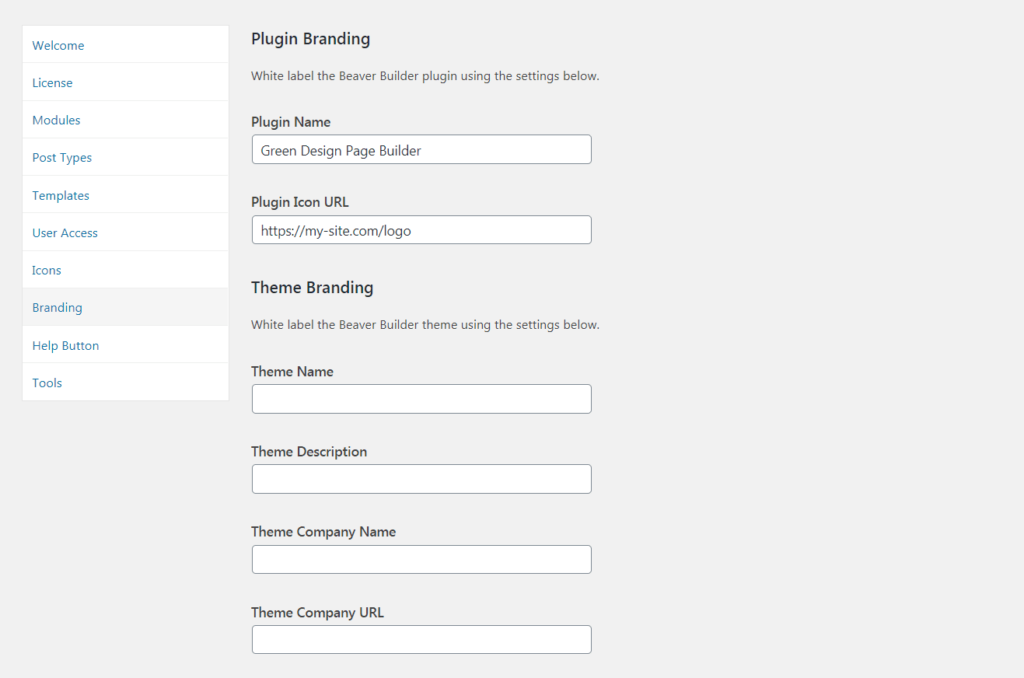
Task: Click the Plugin Branding heading
Action: 310,39
